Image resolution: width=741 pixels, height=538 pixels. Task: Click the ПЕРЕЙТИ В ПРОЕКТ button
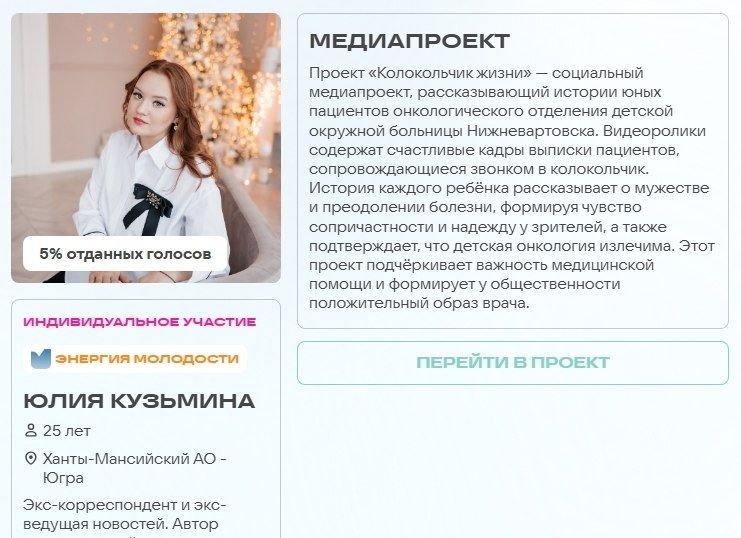[x=513, y=363]
